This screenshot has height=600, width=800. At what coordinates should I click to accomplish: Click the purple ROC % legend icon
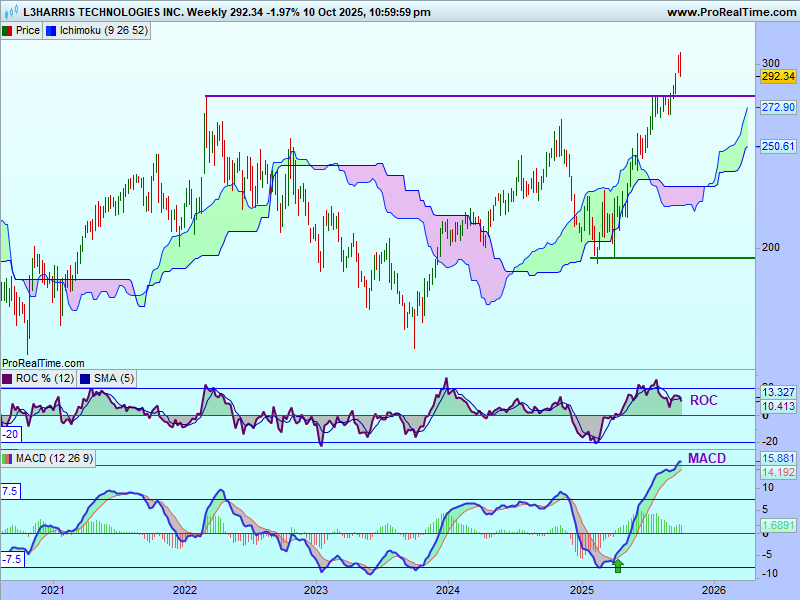tap(8, 378)
